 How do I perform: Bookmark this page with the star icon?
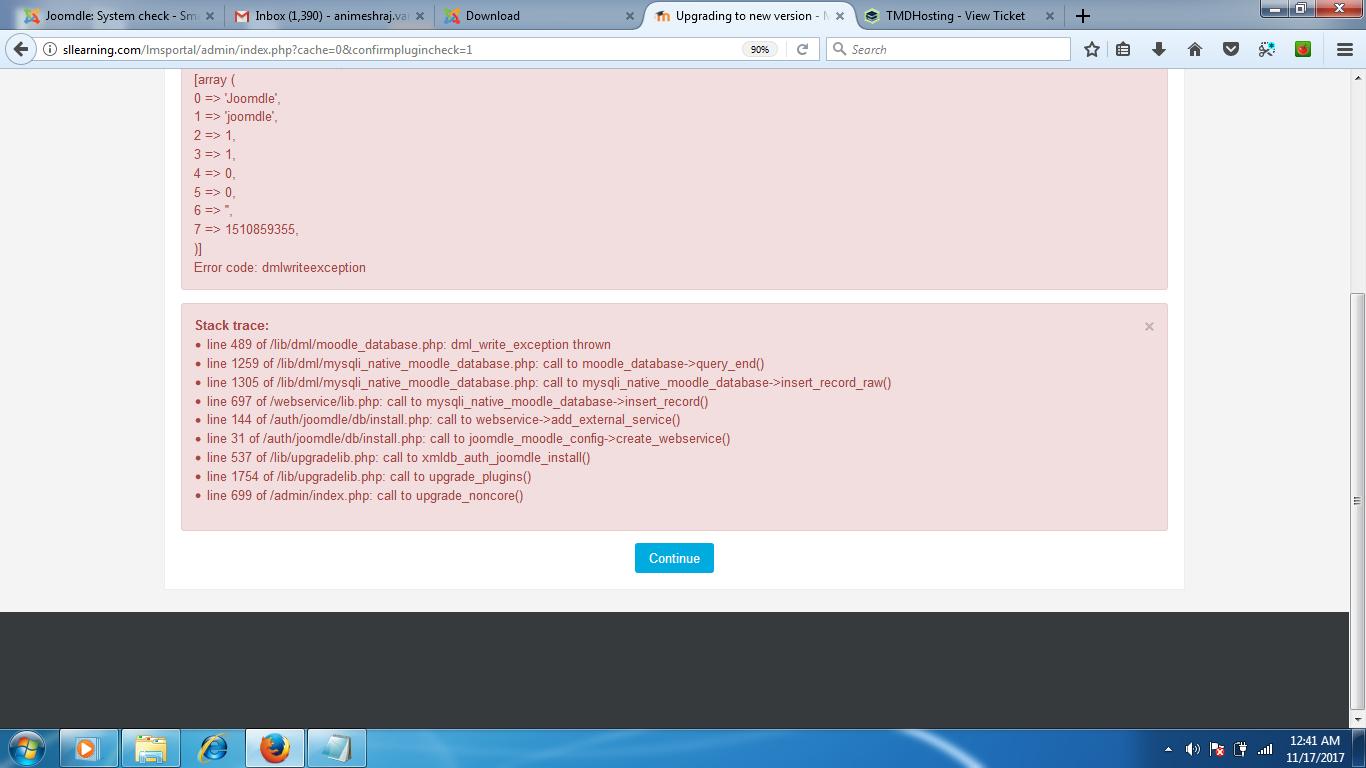tap(1092, 49)
